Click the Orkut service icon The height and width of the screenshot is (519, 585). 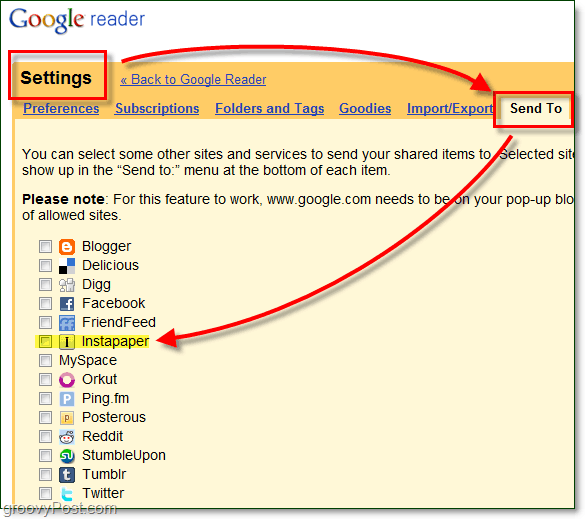coord(67,380)
